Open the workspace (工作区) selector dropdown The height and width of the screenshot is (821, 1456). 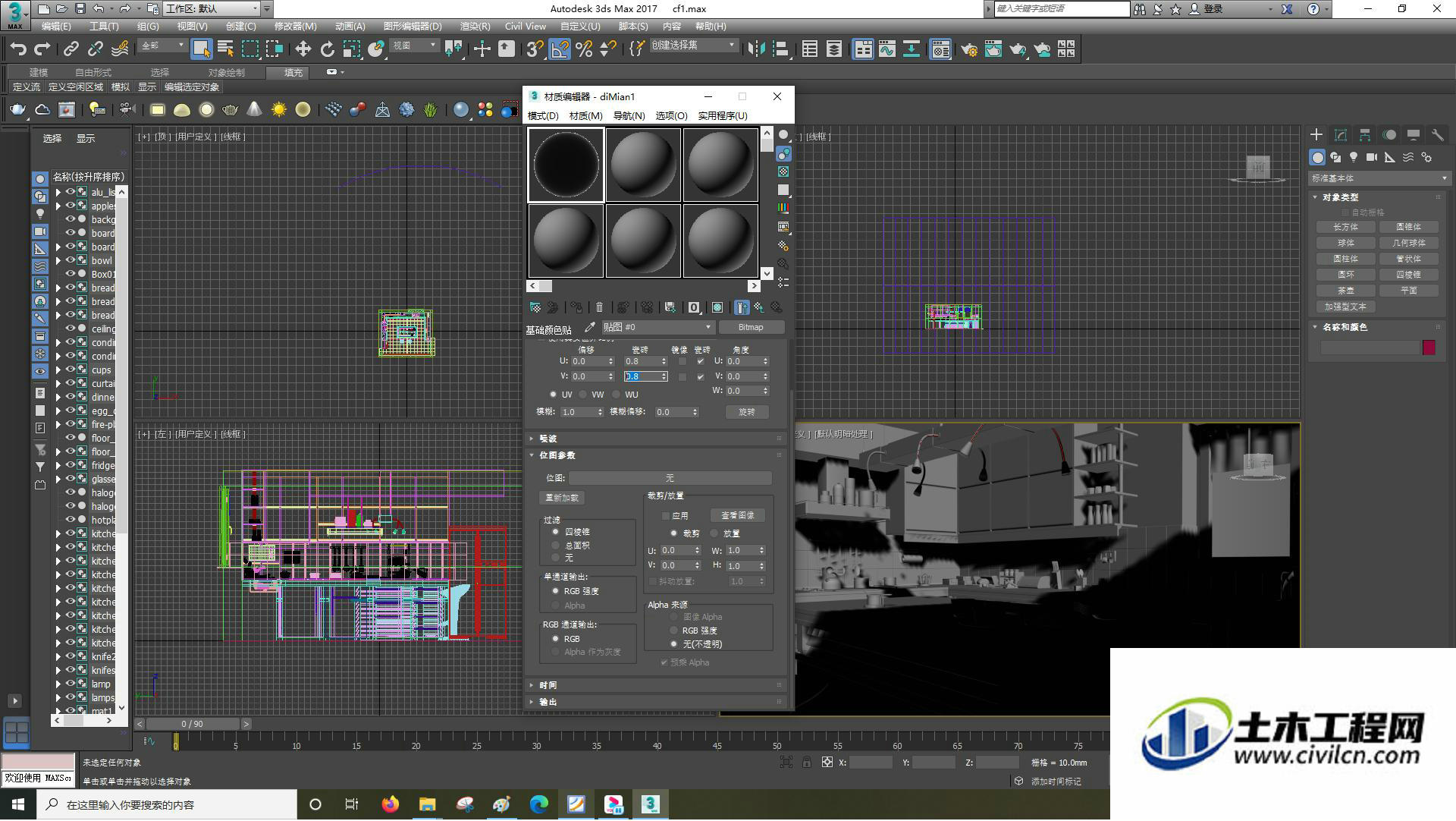(212, 8)
